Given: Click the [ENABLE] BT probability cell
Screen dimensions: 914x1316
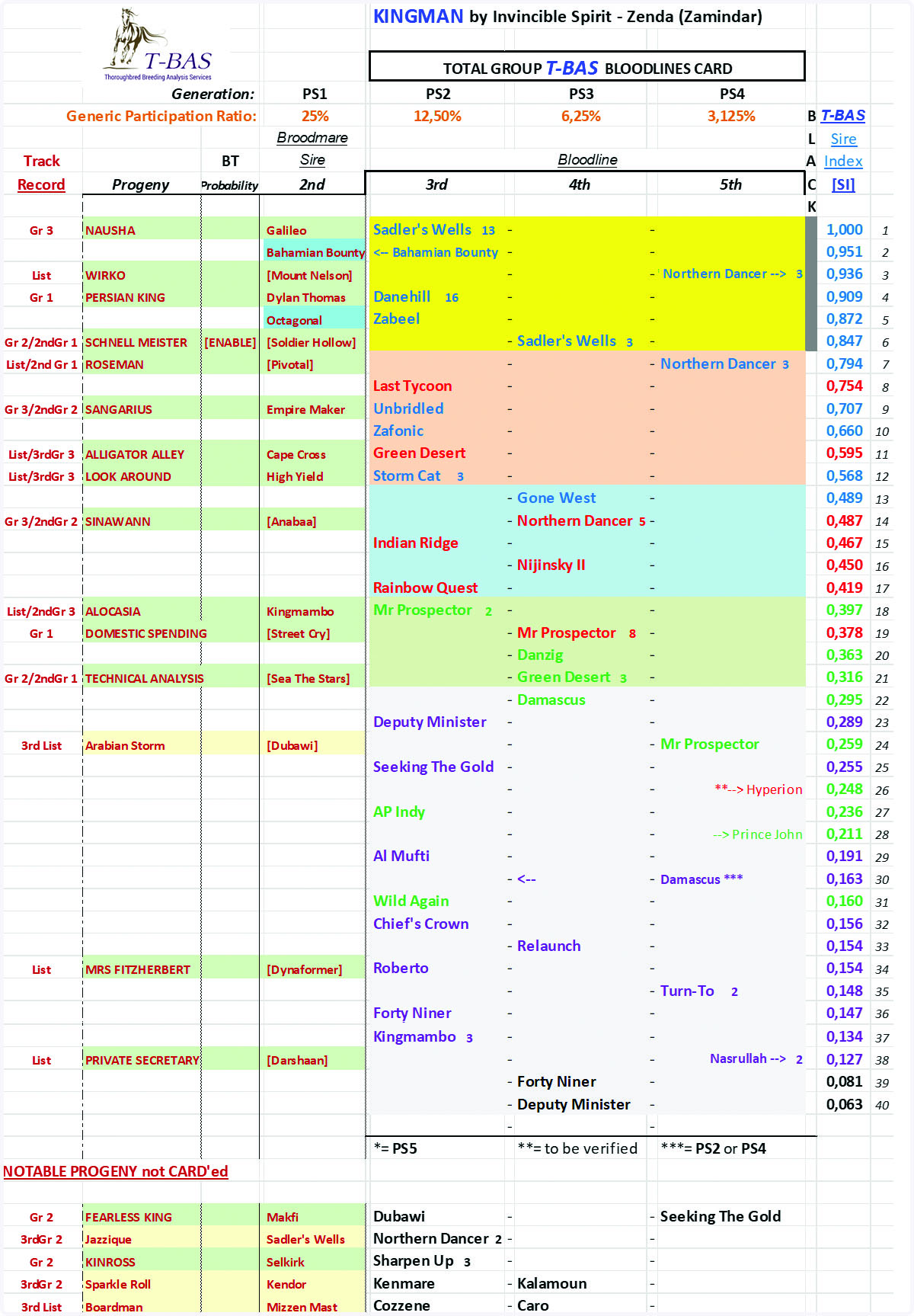Looking at the screenshot, I should tap(230, 342).
